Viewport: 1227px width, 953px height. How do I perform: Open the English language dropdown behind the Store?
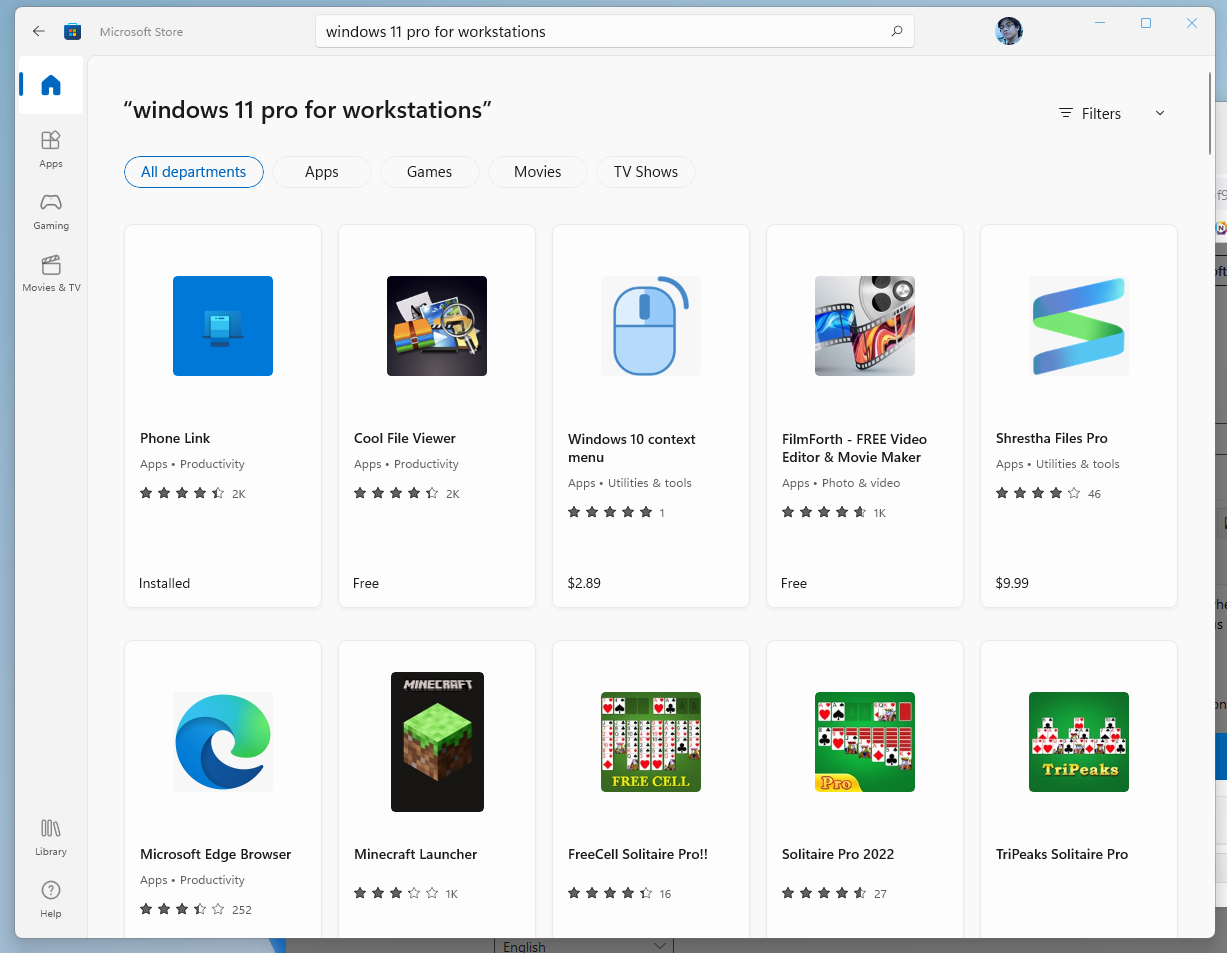pos(584,946)
